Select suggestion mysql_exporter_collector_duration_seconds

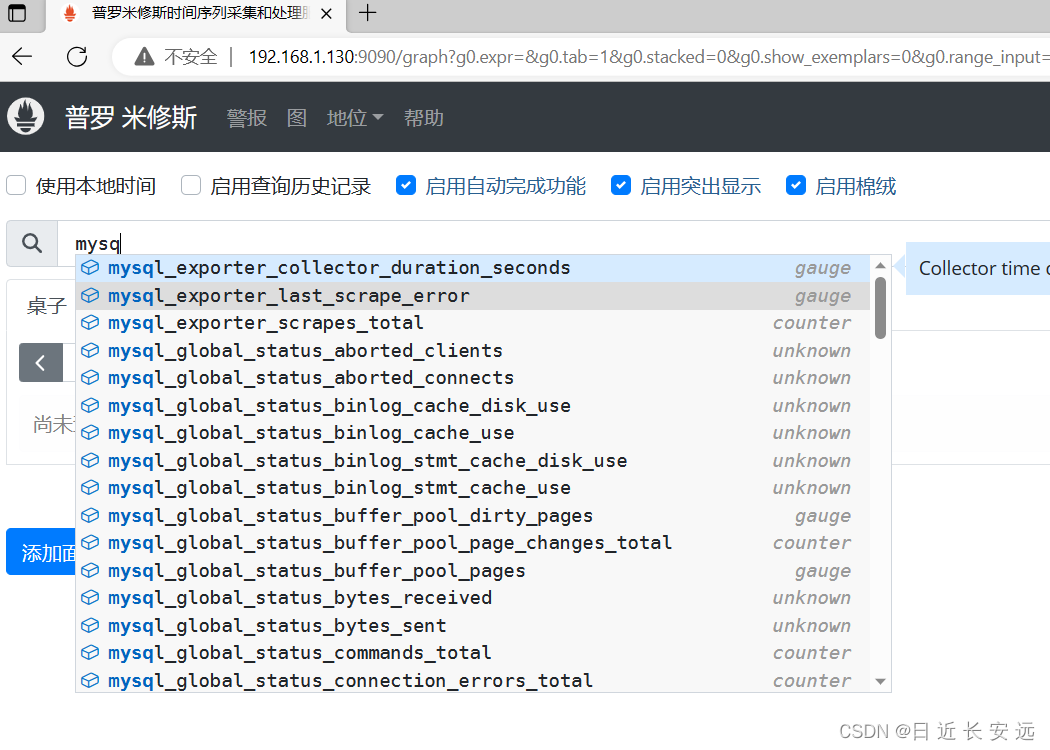(472, 268)
